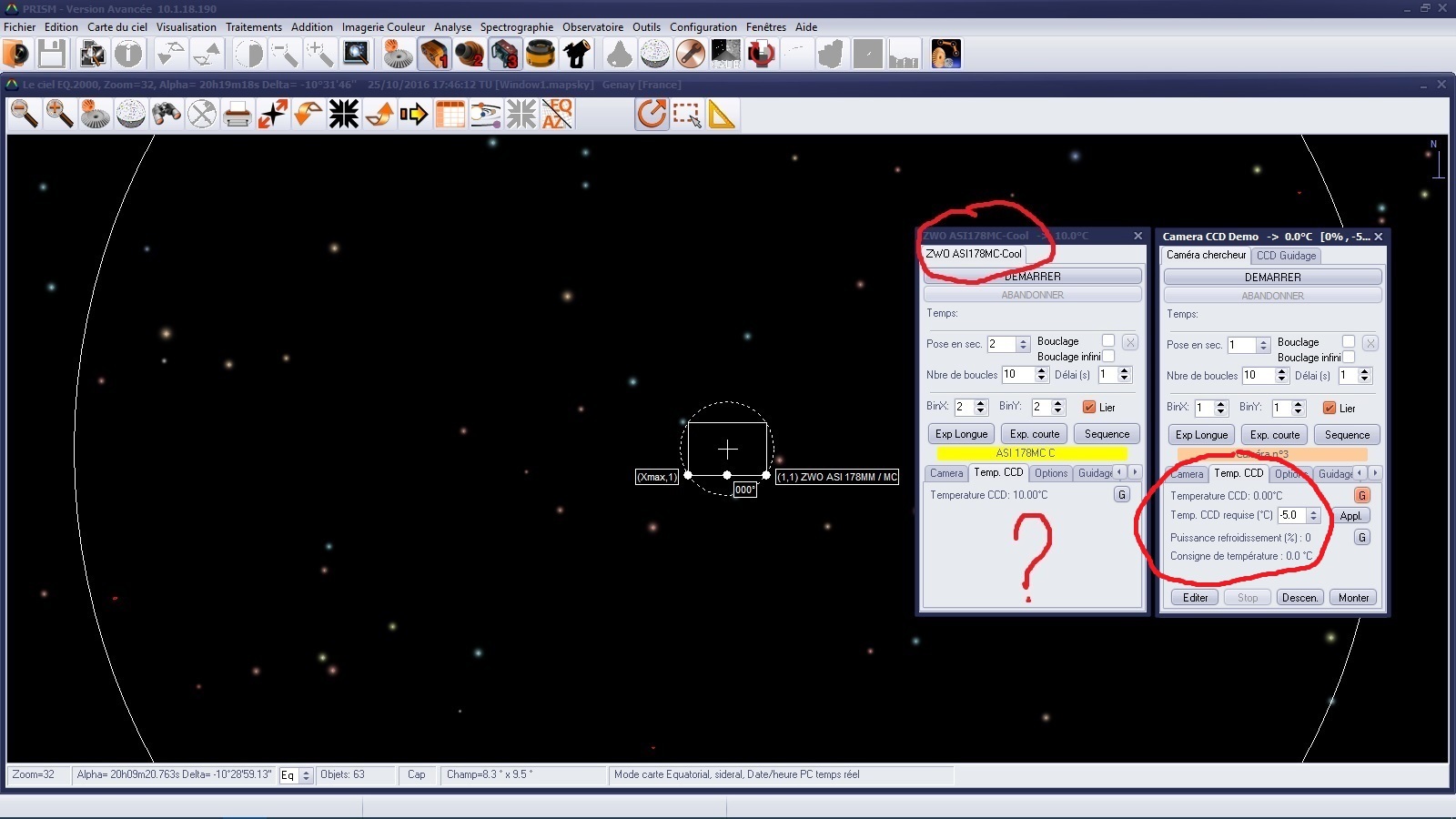Decrease the Temp. CCD requise value
The height and width of the screenshot is (819, 1456).
click(x=1313, y=520)
